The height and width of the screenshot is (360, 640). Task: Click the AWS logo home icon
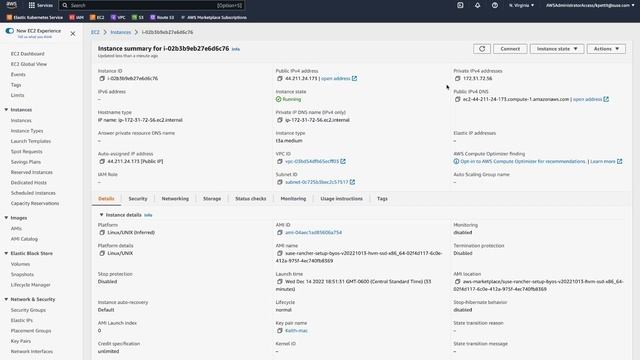[11, 5]
